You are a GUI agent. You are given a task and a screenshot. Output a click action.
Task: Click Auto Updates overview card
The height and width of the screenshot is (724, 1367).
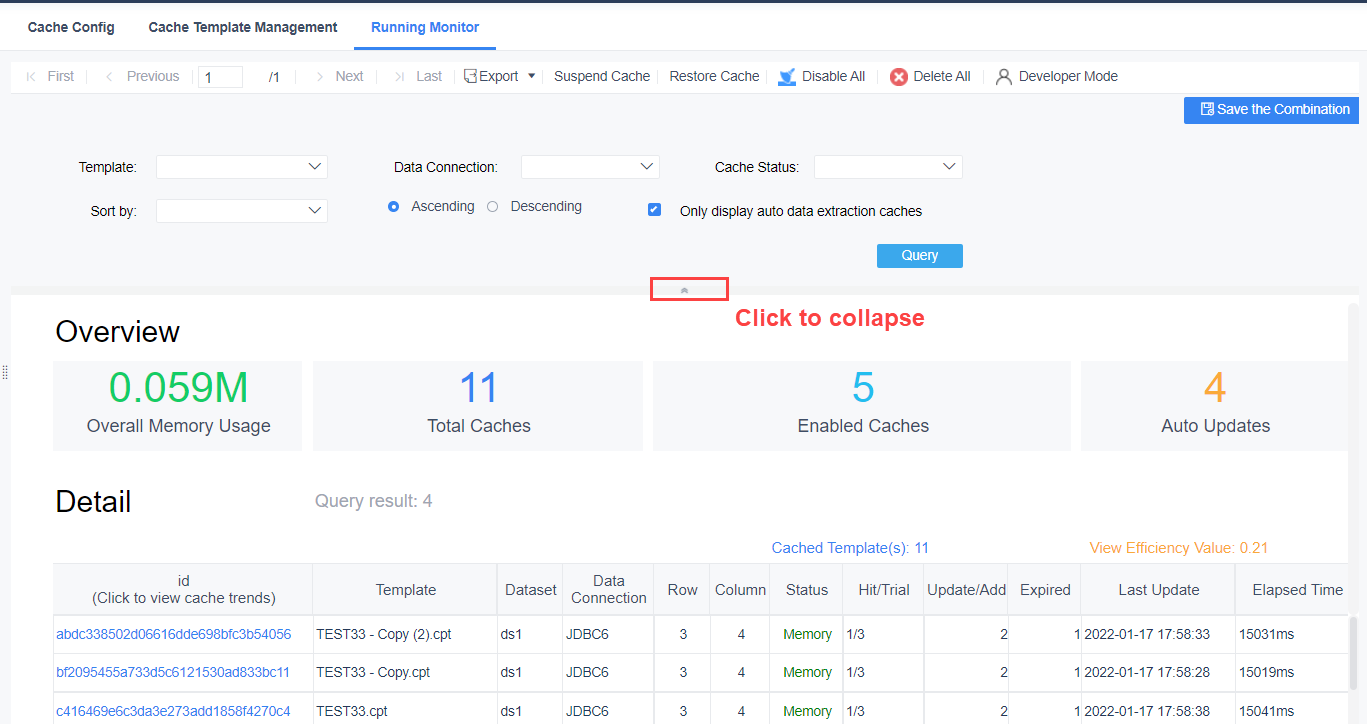click(1215, 406)
